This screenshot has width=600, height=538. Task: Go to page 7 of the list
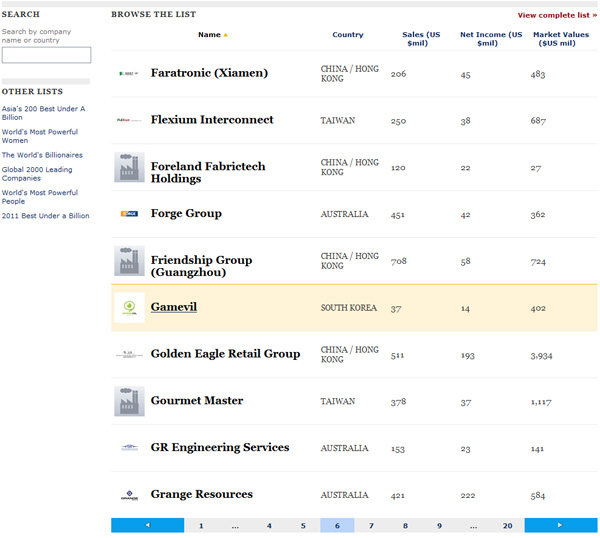coord(371,525)
